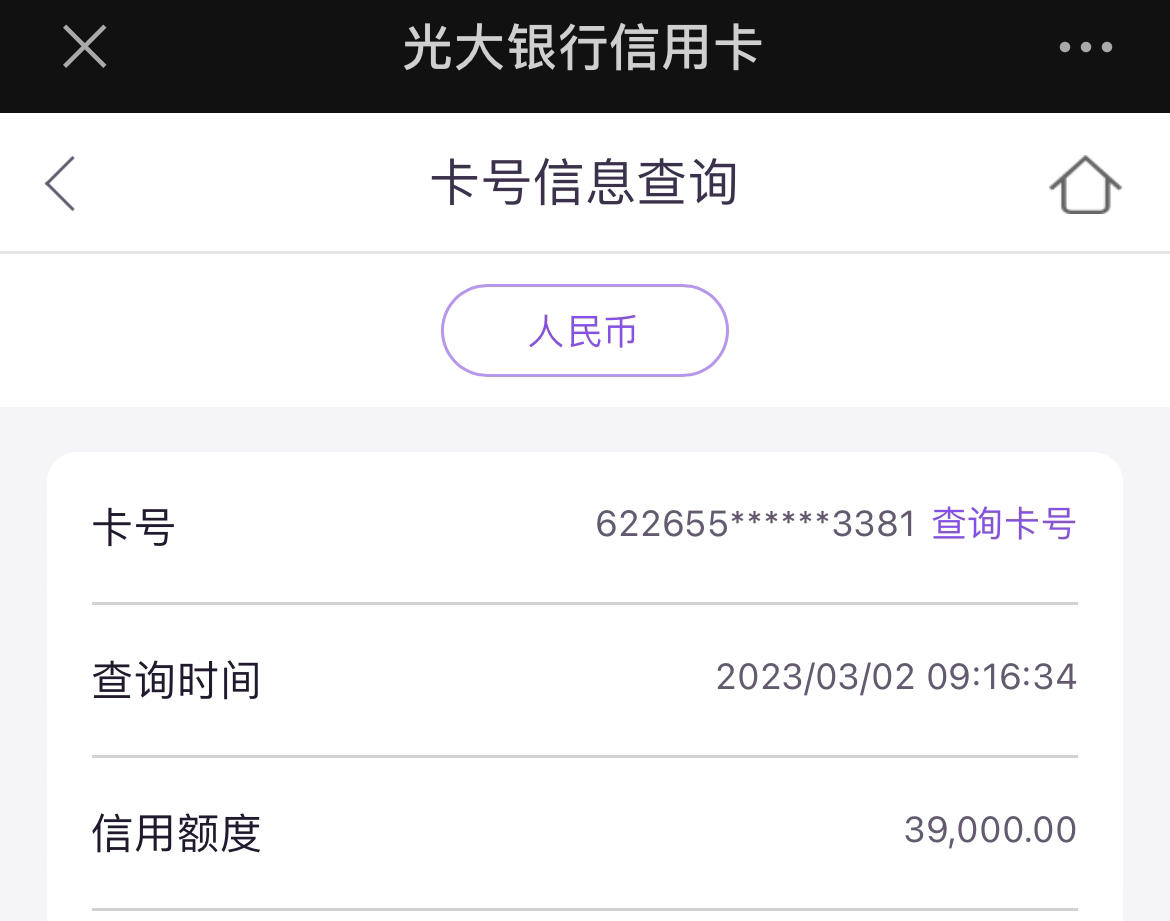Click the 卡号 row label

click(134, 527)
